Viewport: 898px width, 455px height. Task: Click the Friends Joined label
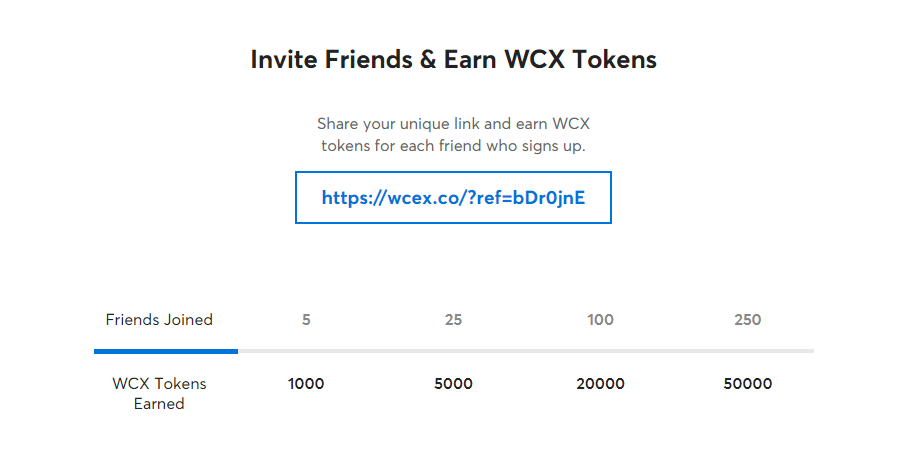pyautogui.click(x=159, y=320)
